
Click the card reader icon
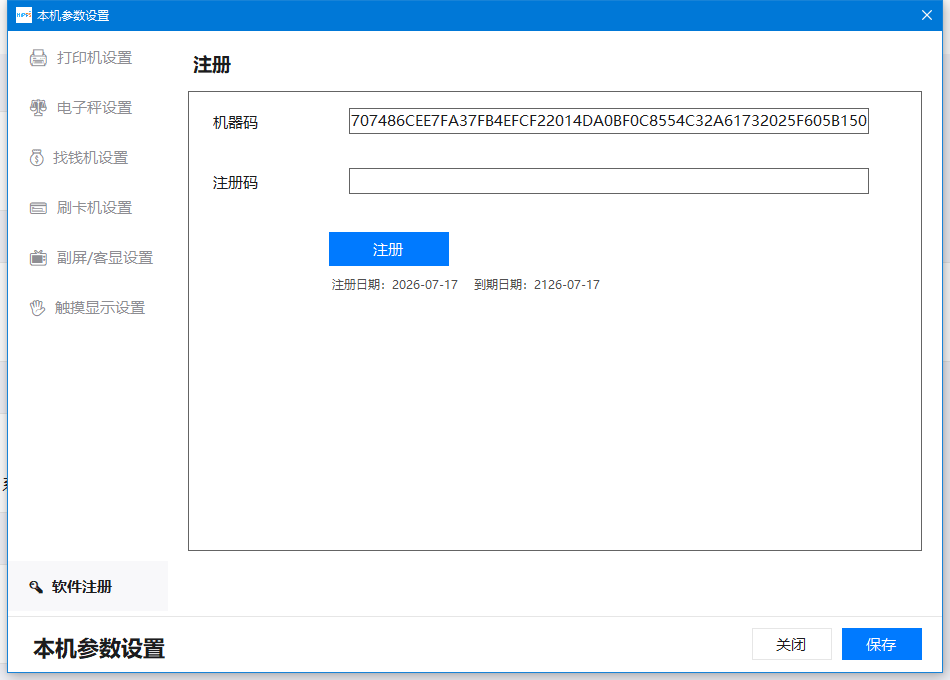pyautogui.click(x=38, y=208)
